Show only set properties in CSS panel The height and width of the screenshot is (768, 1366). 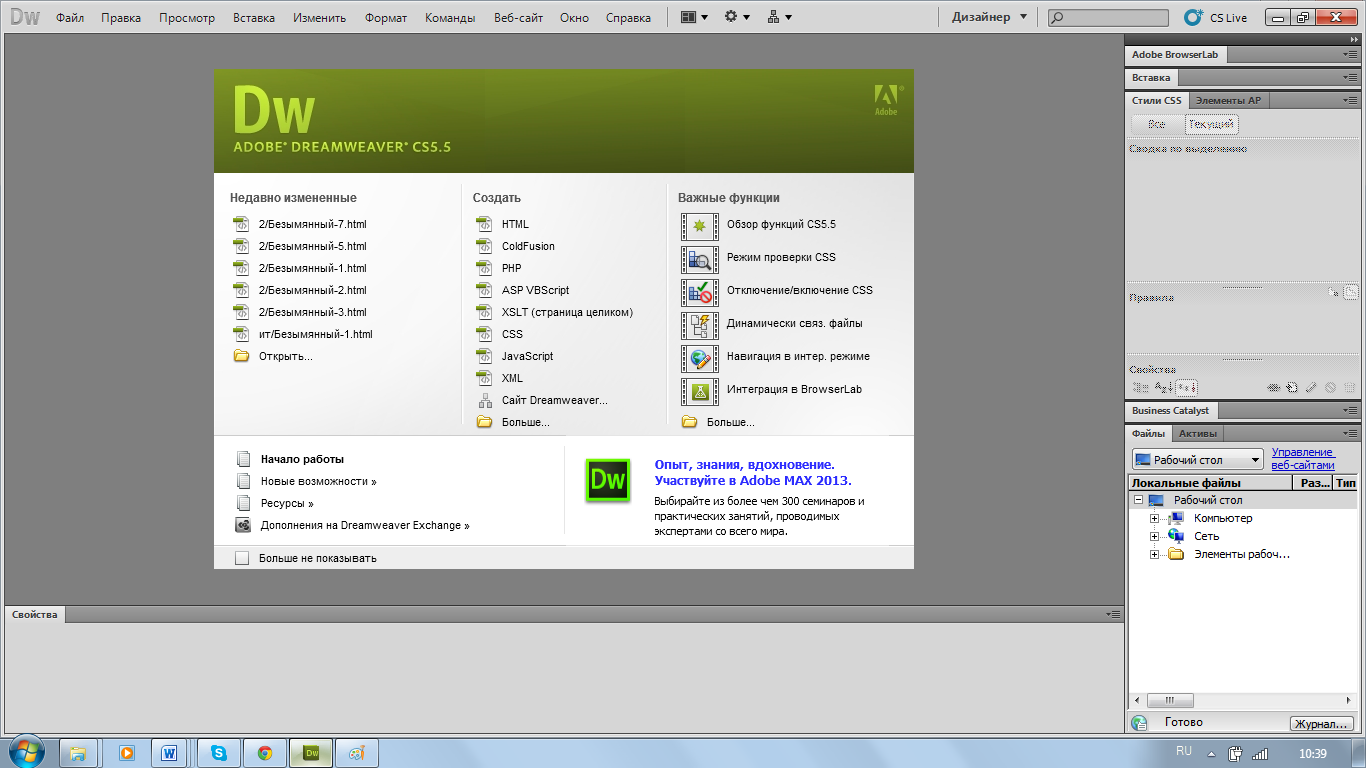pos(1186,387)
